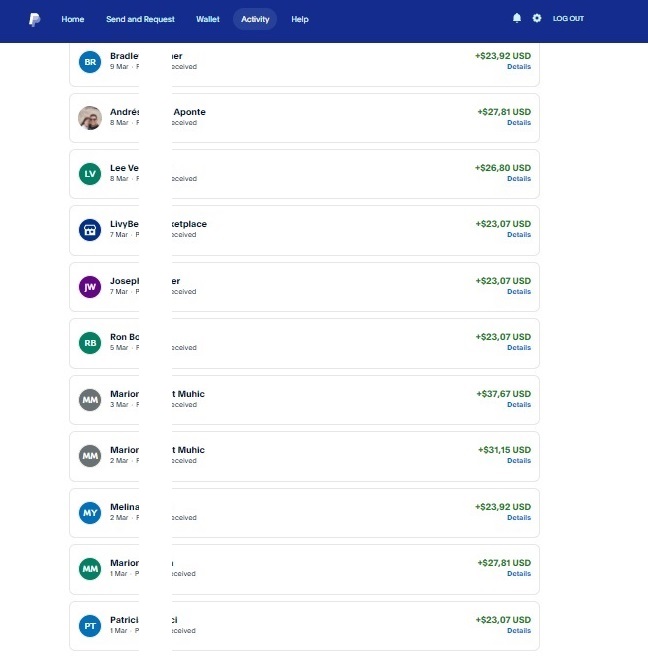The image size is (648, 662).
Task: Open the notifications bell icon
Action: pos(517,18)
